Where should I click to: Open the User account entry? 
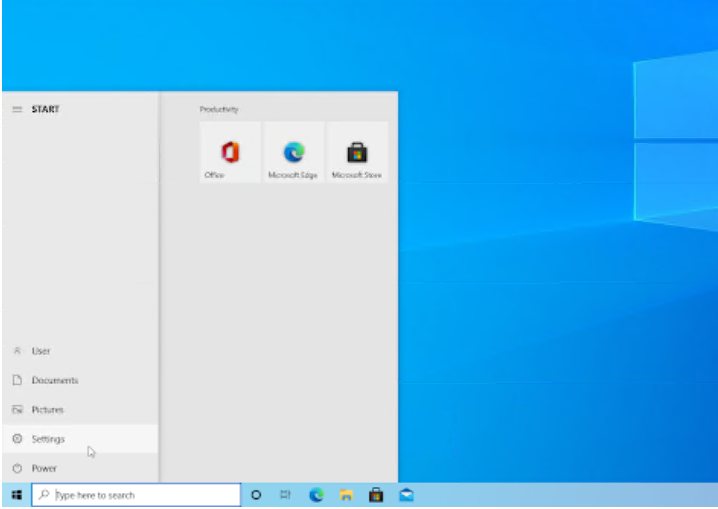point(40,351)
